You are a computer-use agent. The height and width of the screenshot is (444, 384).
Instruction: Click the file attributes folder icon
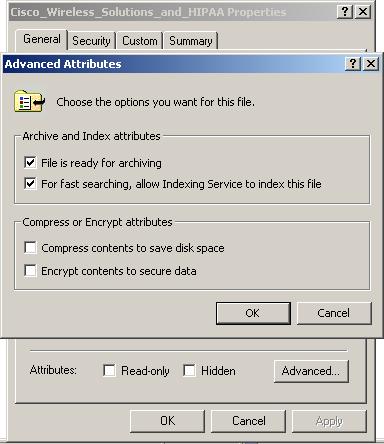(x=30, y=101)
